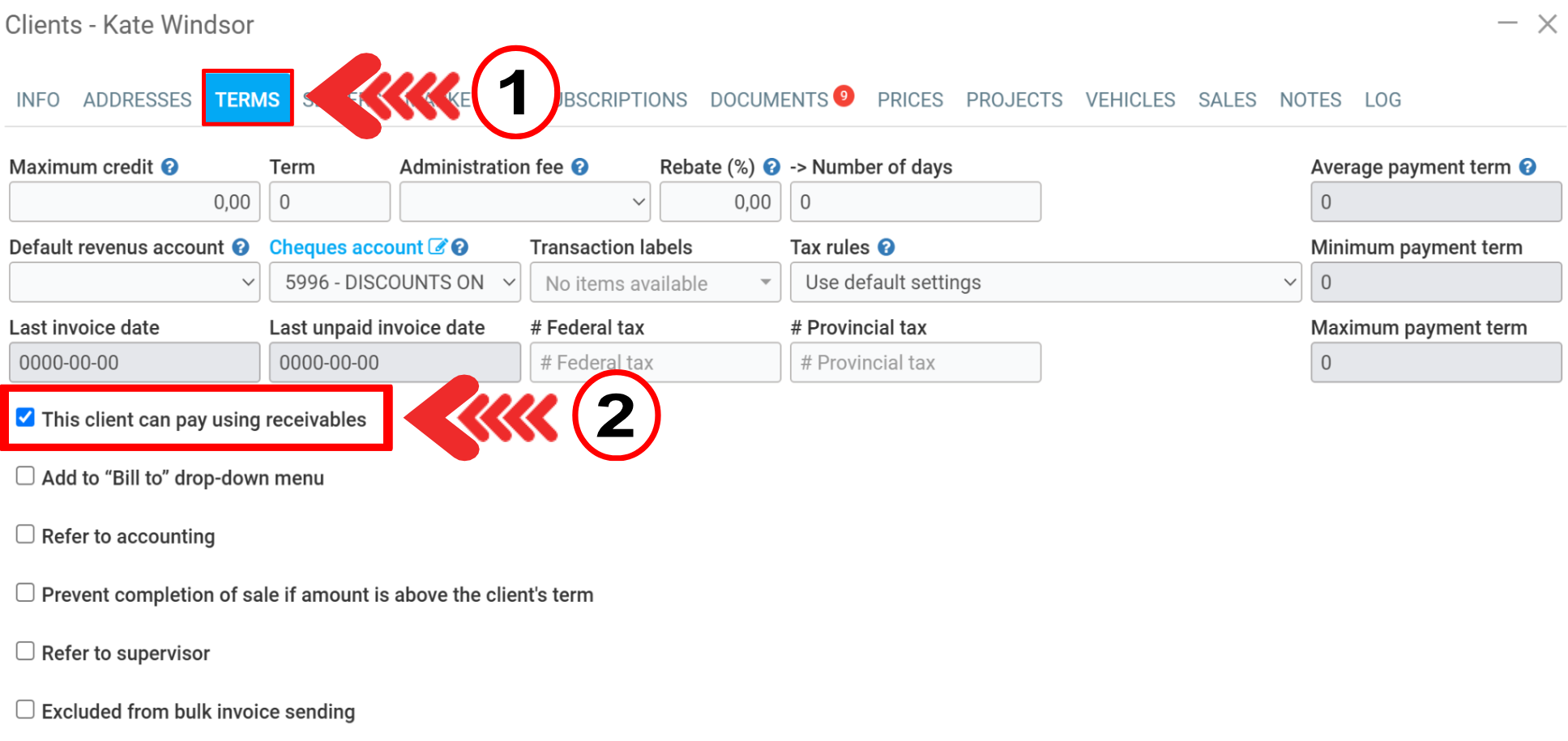1568x741 pixels.
Task: Click the Administration fee help icon
Action: 579,167
